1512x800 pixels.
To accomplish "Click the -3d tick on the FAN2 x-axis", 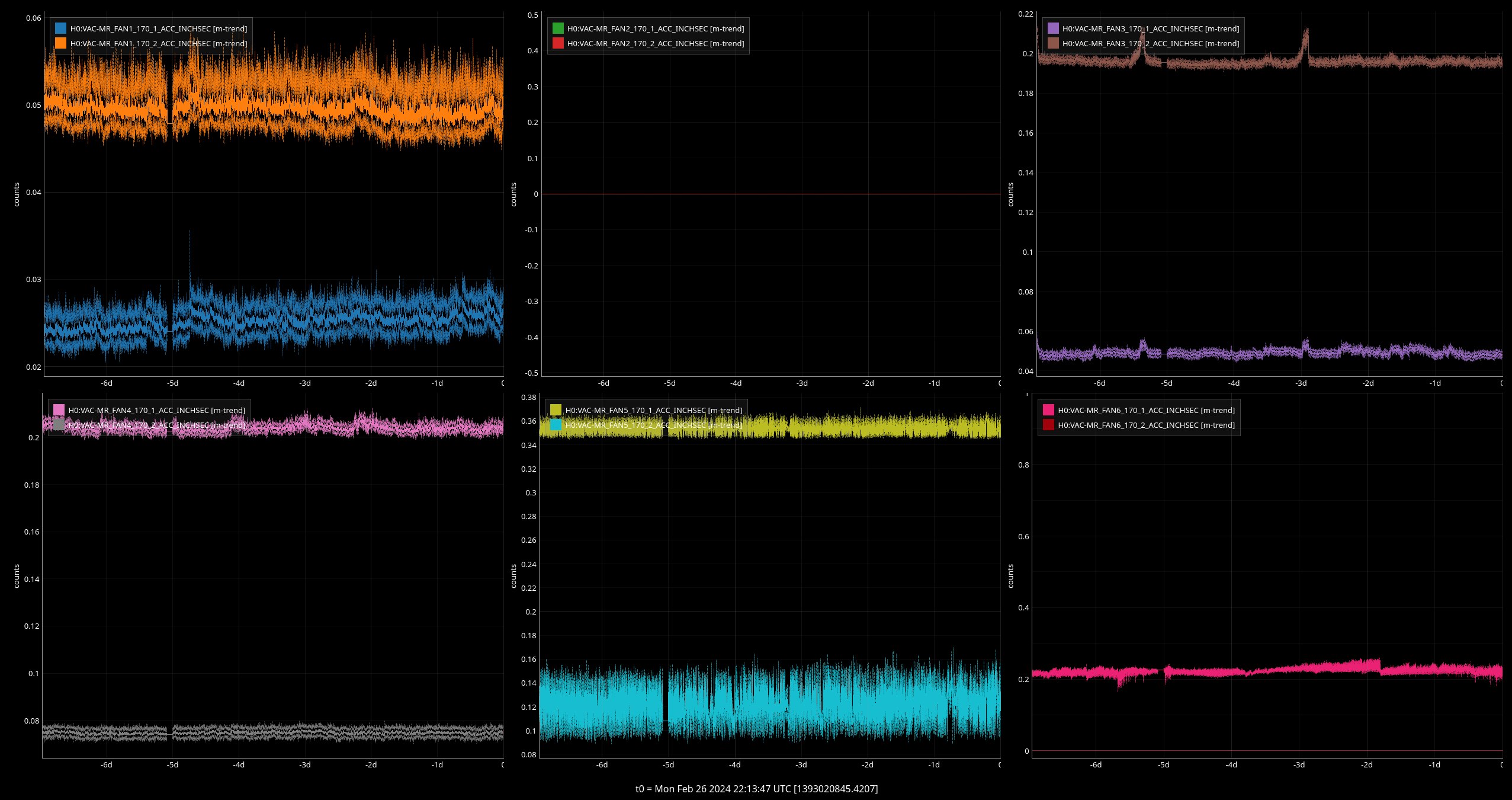I will (802, 383).
